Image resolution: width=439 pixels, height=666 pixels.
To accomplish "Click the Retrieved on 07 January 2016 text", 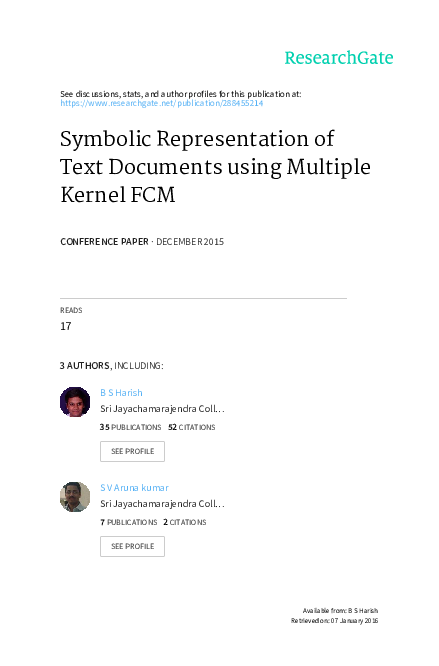I will click(334, 621).
